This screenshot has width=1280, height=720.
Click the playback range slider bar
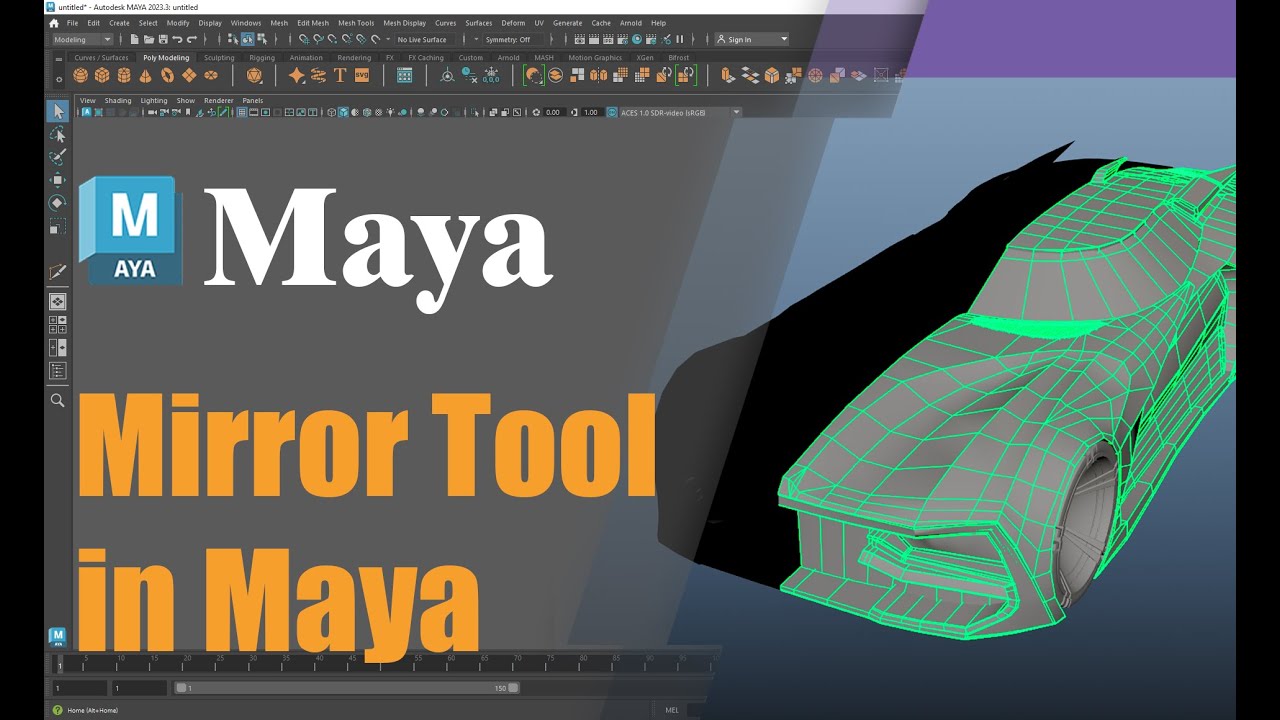pos(347,688)
